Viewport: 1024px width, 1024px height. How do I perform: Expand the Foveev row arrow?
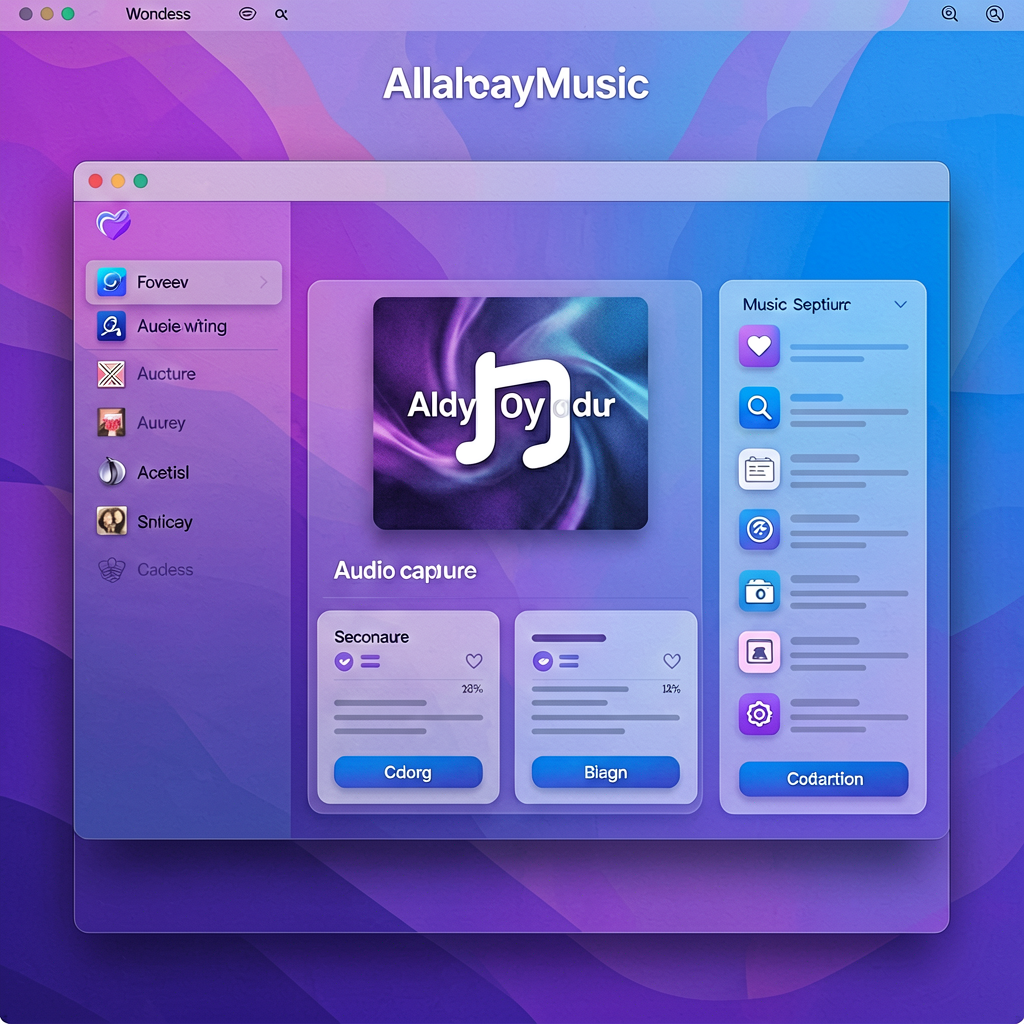point(264,282)
